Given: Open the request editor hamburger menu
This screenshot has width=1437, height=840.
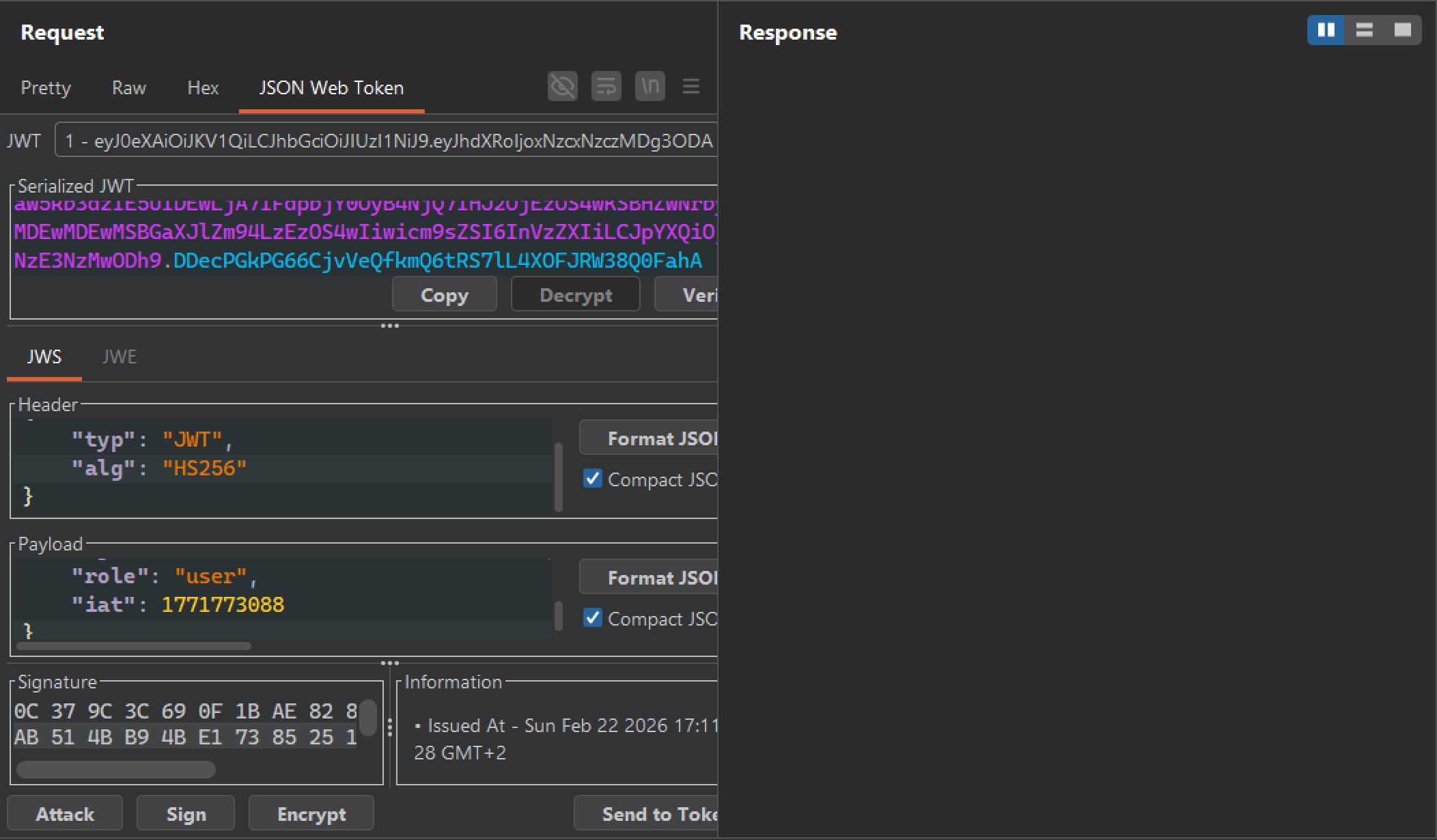Looking at the screenshot, I should [692, 86].
